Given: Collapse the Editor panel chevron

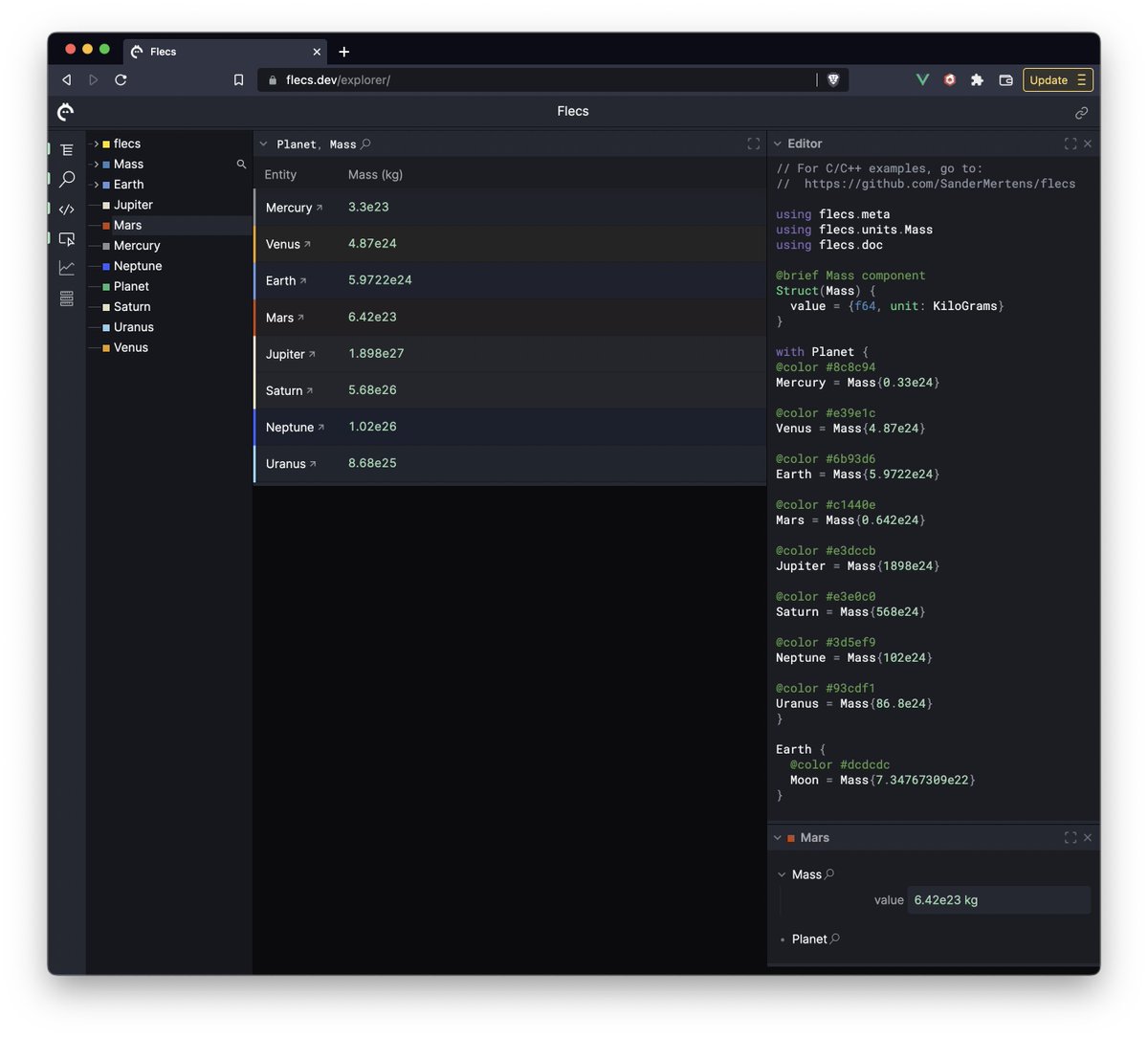Looking at the screenshot, I should tap(777, 144).
